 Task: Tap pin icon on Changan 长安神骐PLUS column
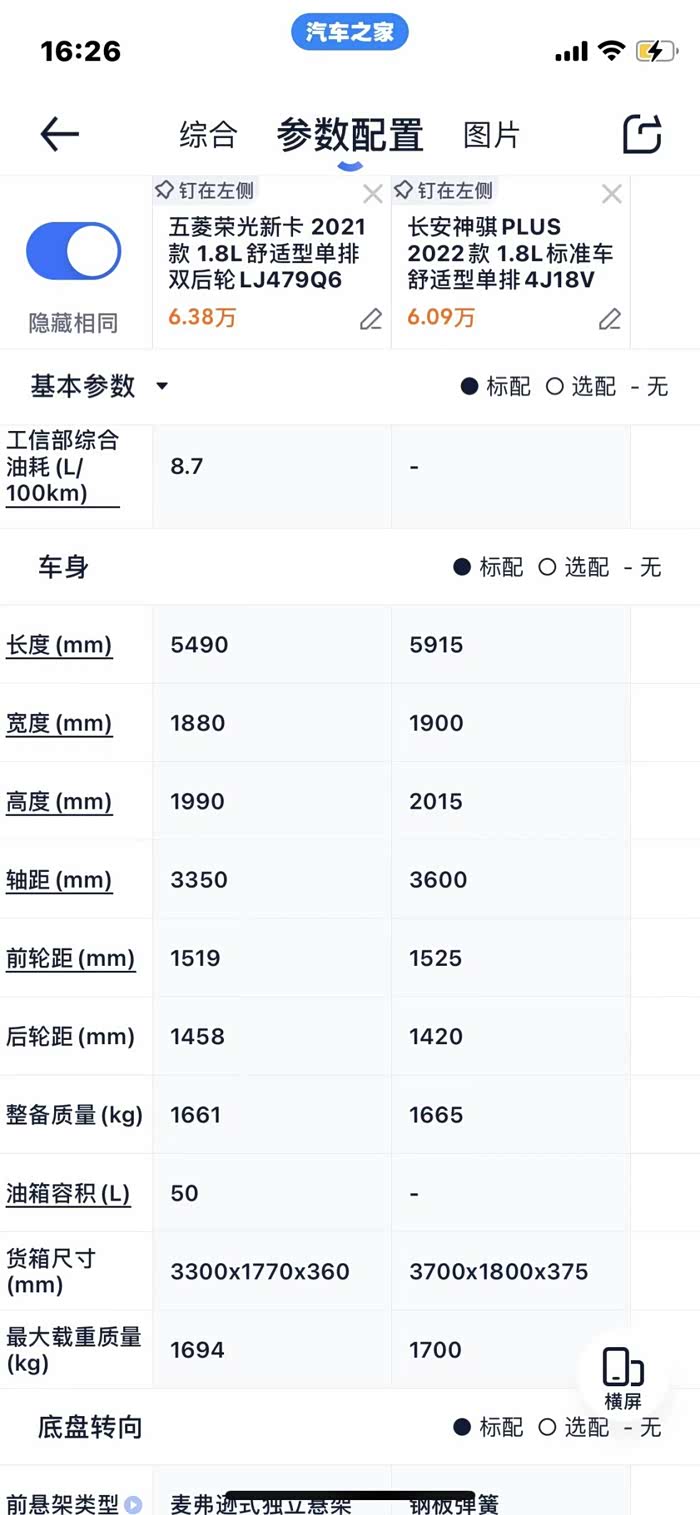coord(404,190)
